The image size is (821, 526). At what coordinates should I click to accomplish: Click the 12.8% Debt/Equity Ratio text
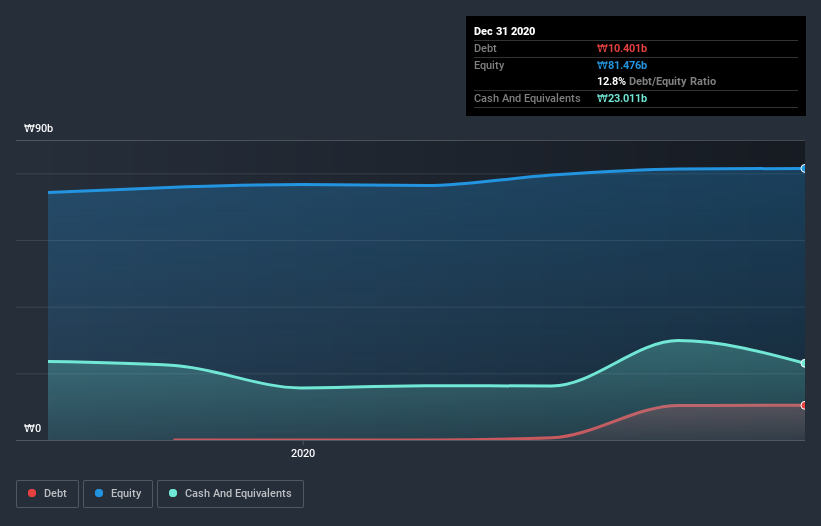point(657,81)
